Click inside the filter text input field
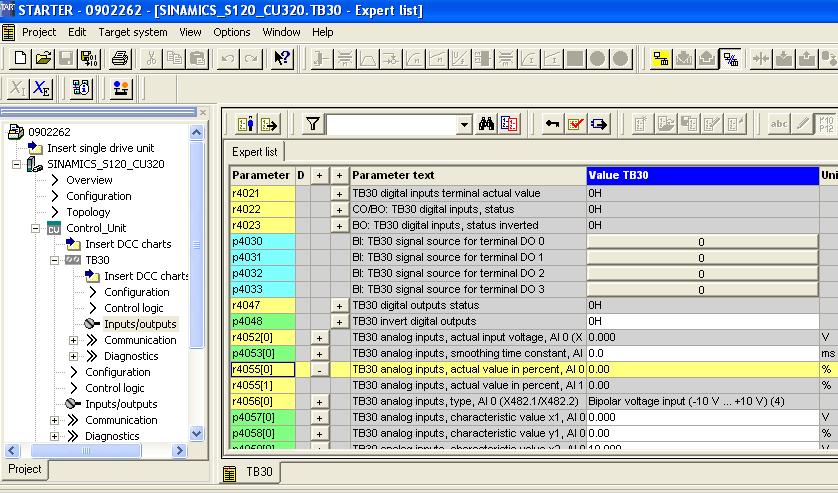Screen dimensions: 838x493 point(391,125)
